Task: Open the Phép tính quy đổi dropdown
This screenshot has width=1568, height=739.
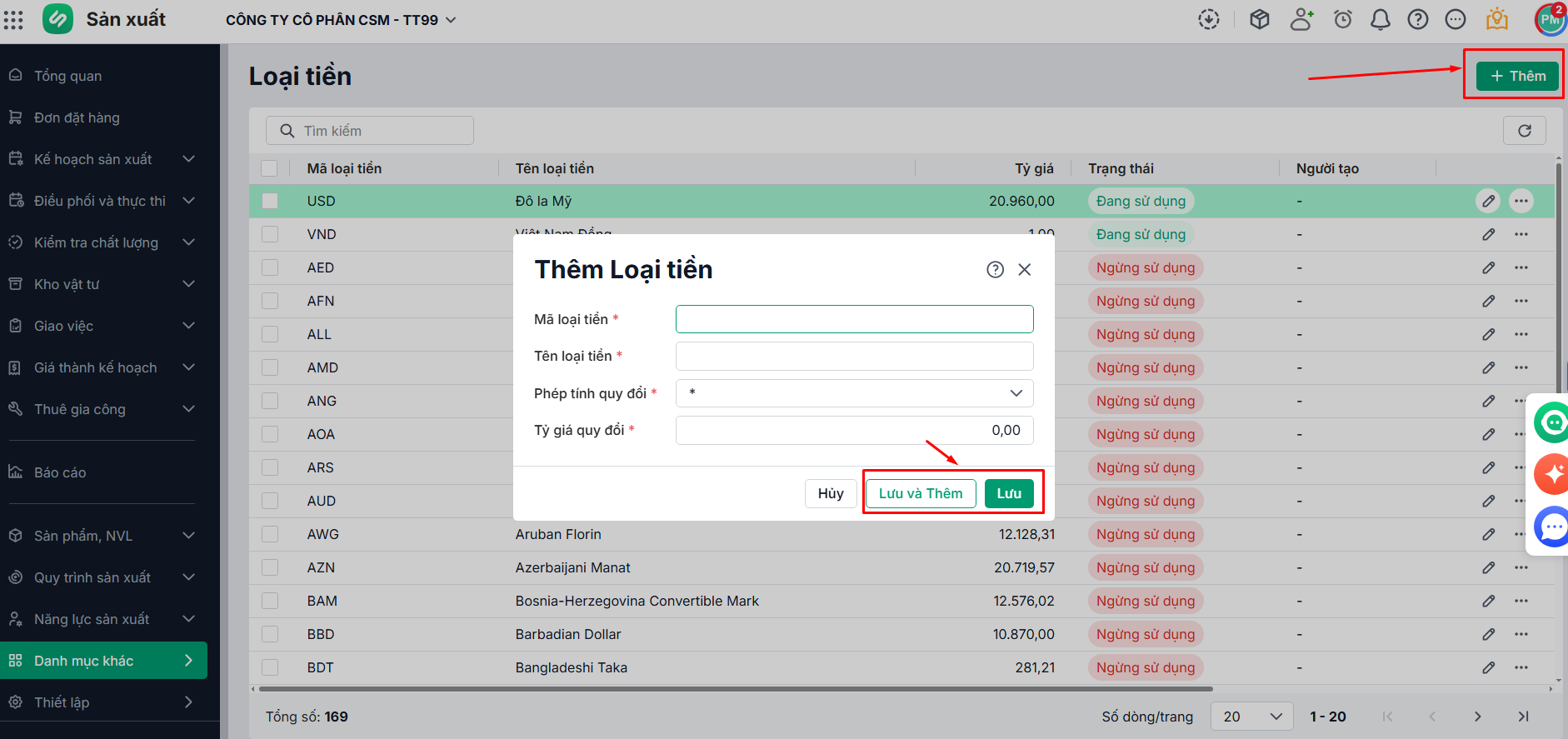Action: pos(855,393)
